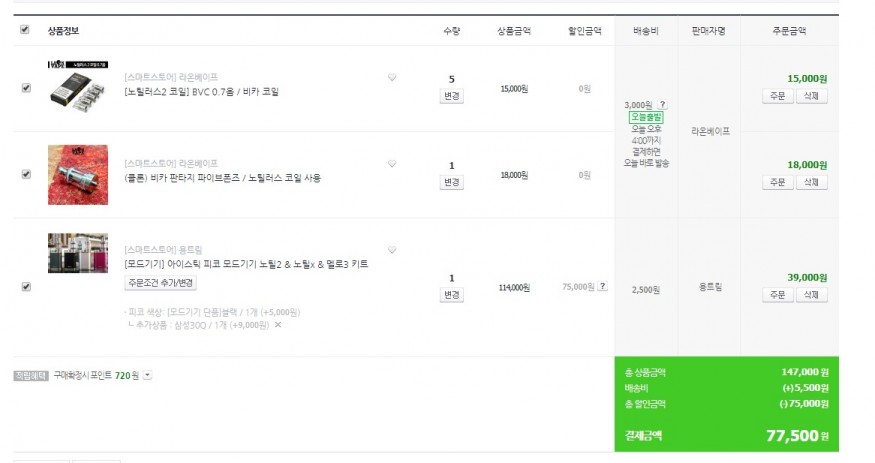Remove the 삼성30Q additional product with X

[x=278, y=325]
